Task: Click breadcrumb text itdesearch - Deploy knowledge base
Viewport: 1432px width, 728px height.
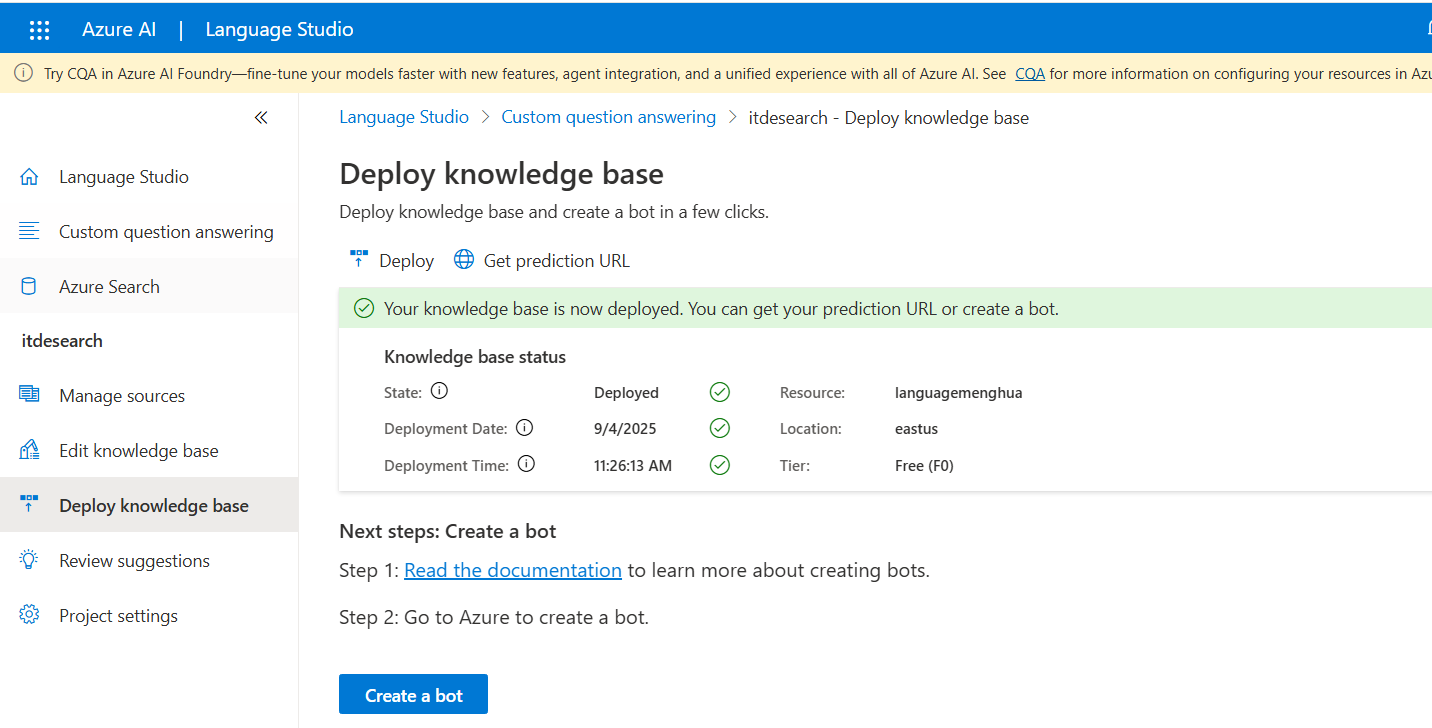Action: (889, 118)
